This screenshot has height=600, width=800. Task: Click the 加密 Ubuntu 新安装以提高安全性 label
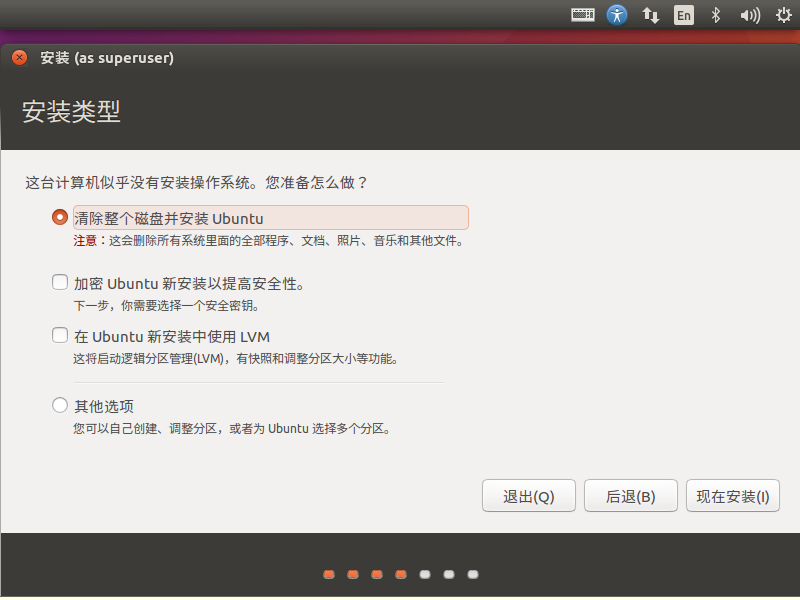click(x=189, y=284)
